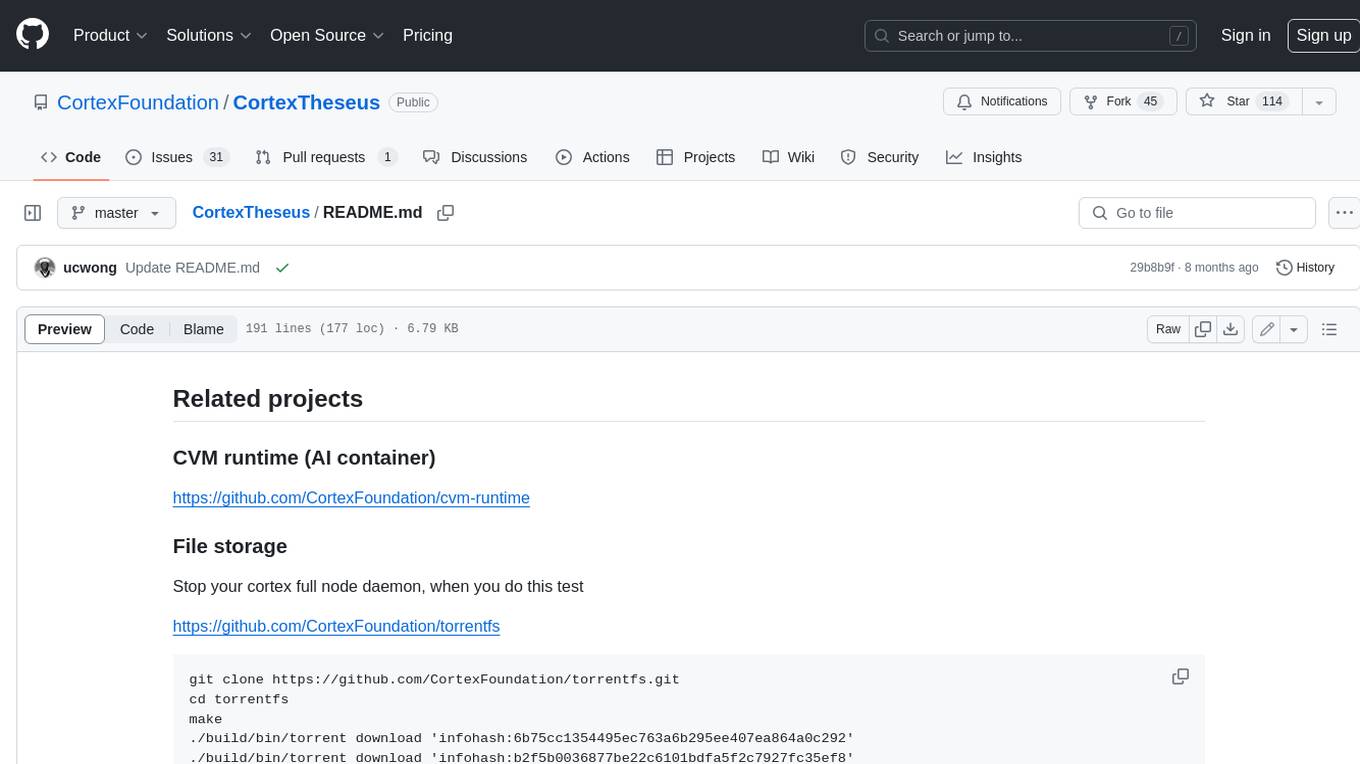Expand the Open Source menu
1360x764 pixels.
point(327,35)
